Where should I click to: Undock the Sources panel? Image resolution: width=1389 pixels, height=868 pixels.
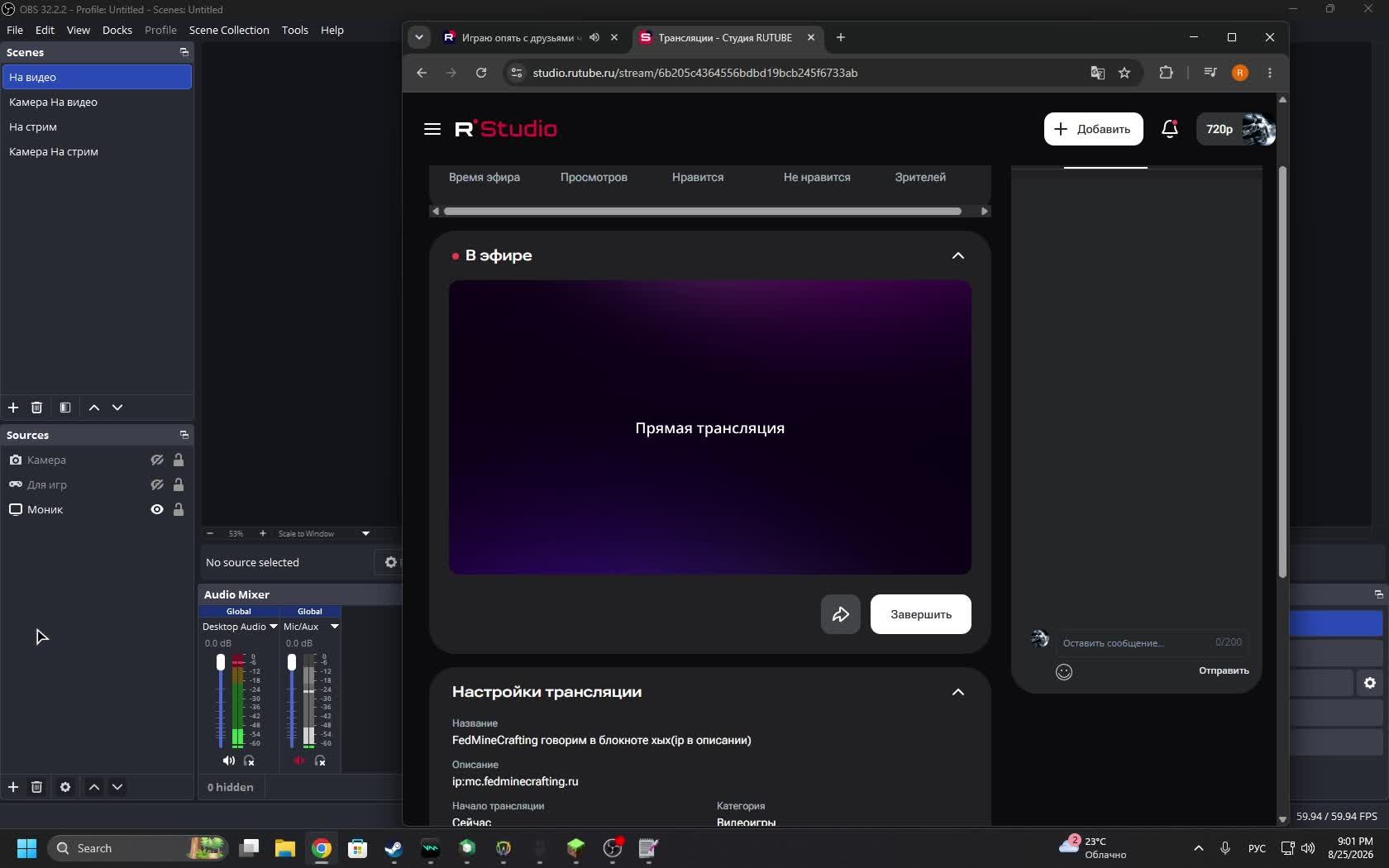pyautogui.click(x=184, y=435)
